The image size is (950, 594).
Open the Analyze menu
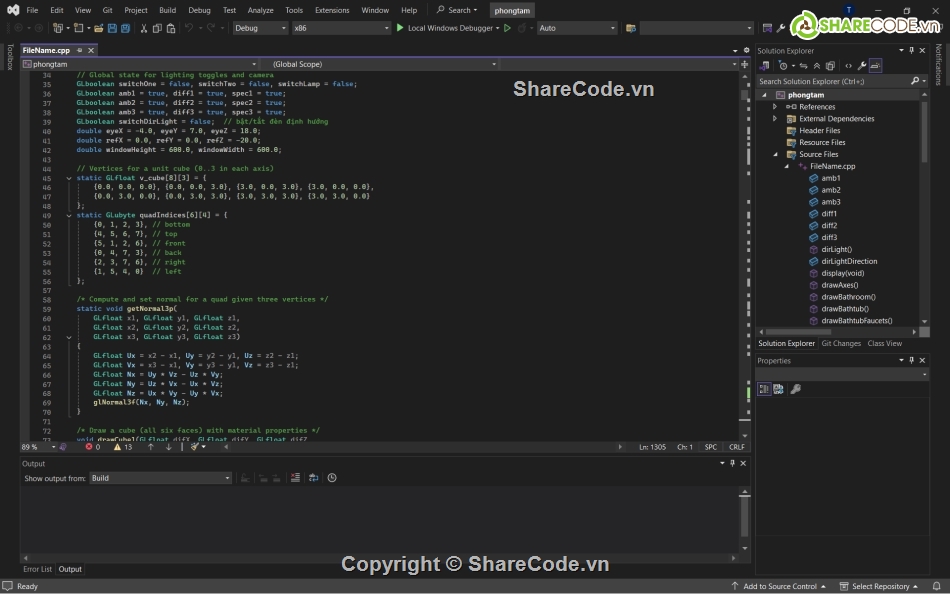(x=261, y=10)
